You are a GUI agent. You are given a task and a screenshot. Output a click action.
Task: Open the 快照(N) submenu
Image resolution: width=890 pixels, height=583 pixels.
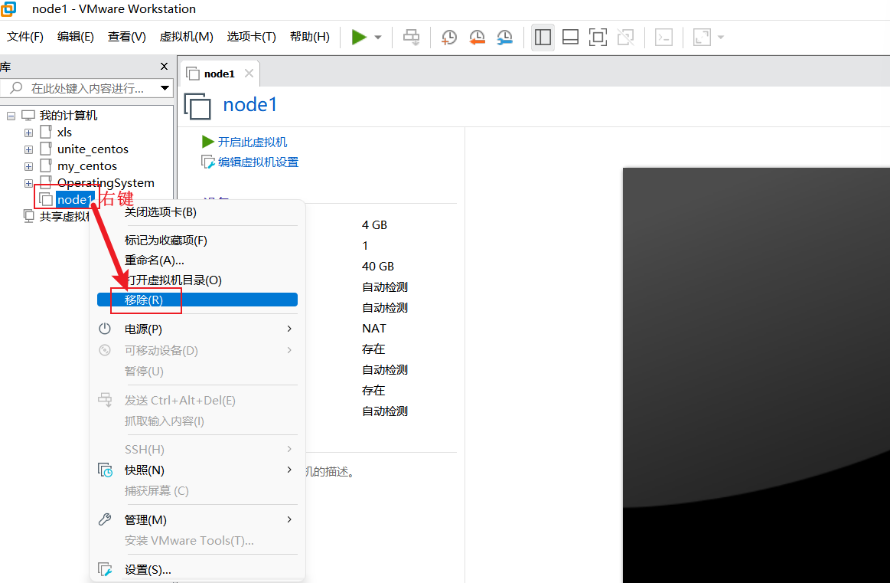tap(198, 470)
